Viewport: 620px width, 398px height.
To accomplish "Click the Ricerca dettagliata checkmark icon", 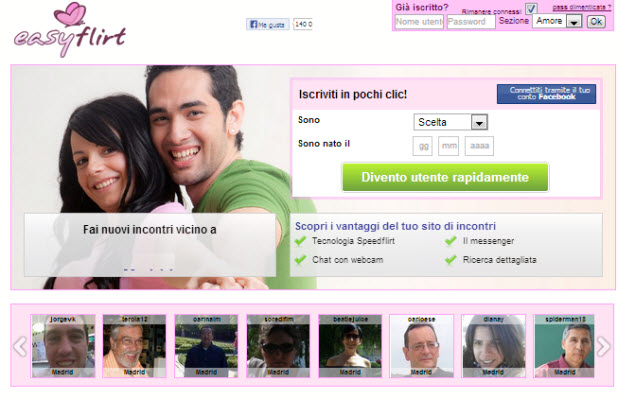I will click(451, 260).
